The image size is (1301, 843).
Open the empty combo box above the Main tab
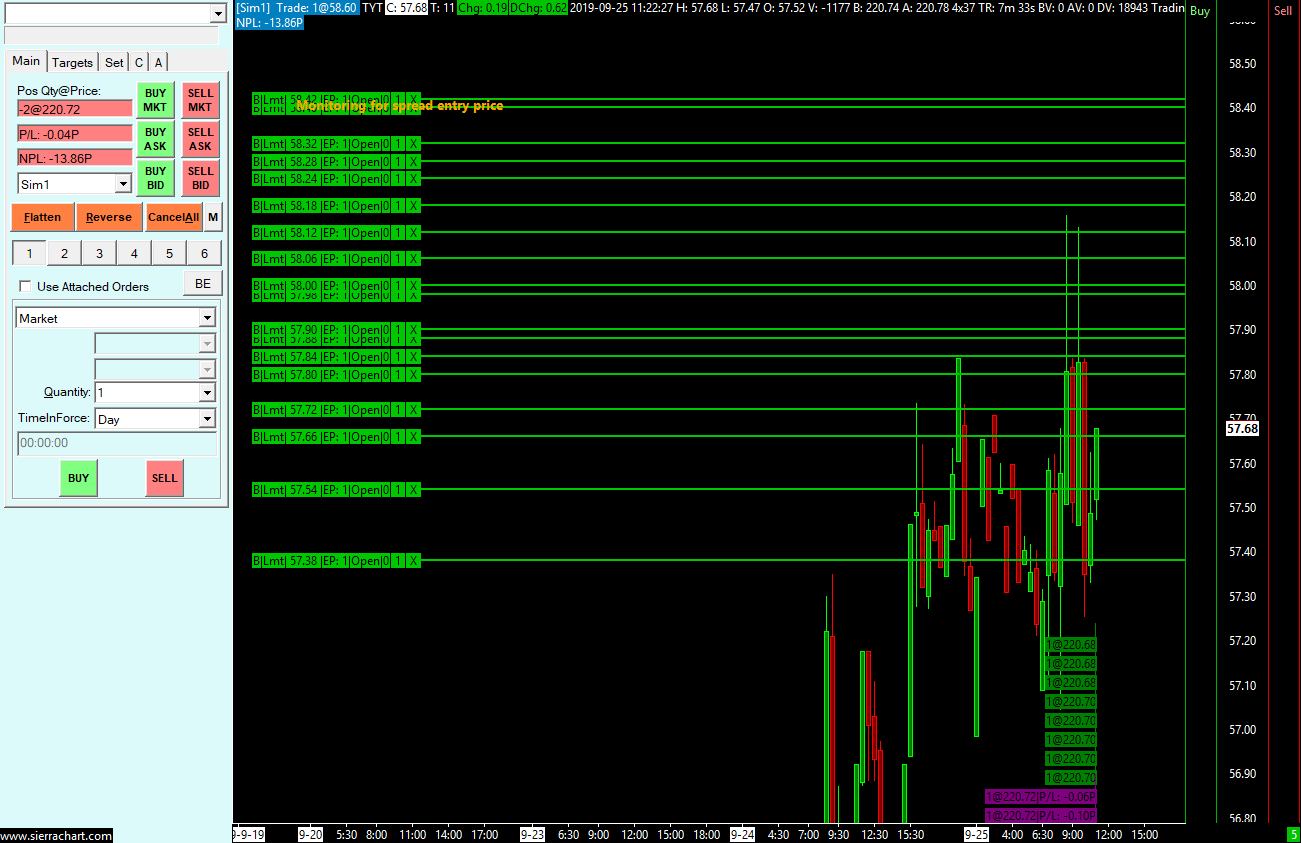[116, 13]
